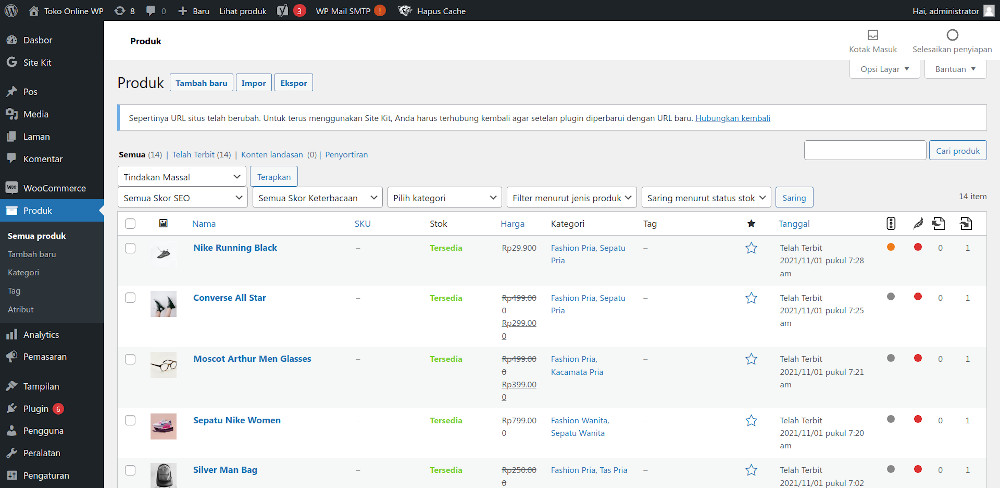Click the Cari produk button
Screen dimensions: 1000x488
click(958, 151)
